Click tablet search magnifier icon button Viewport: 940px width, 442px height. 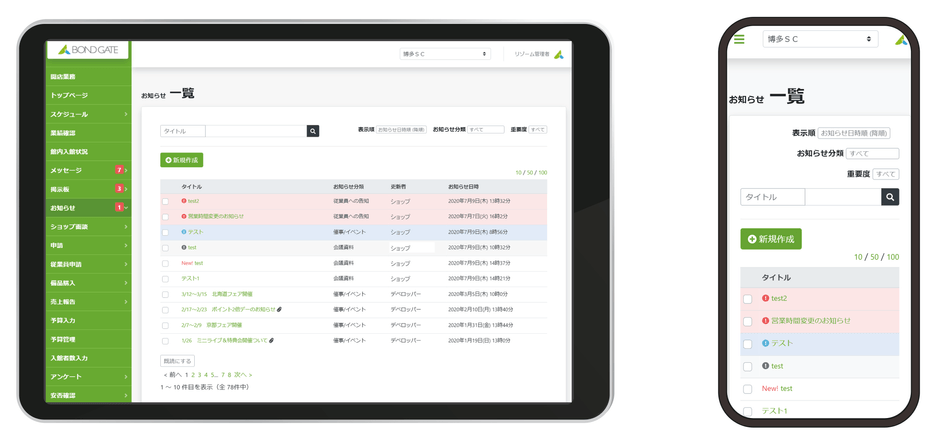pyautogui.click(x=313, y=131)
